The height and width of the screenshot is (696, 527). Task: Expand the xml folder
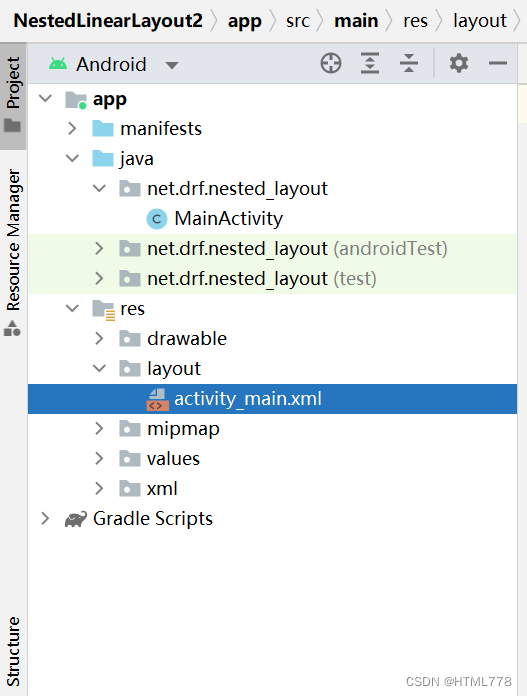coord(99,488)
